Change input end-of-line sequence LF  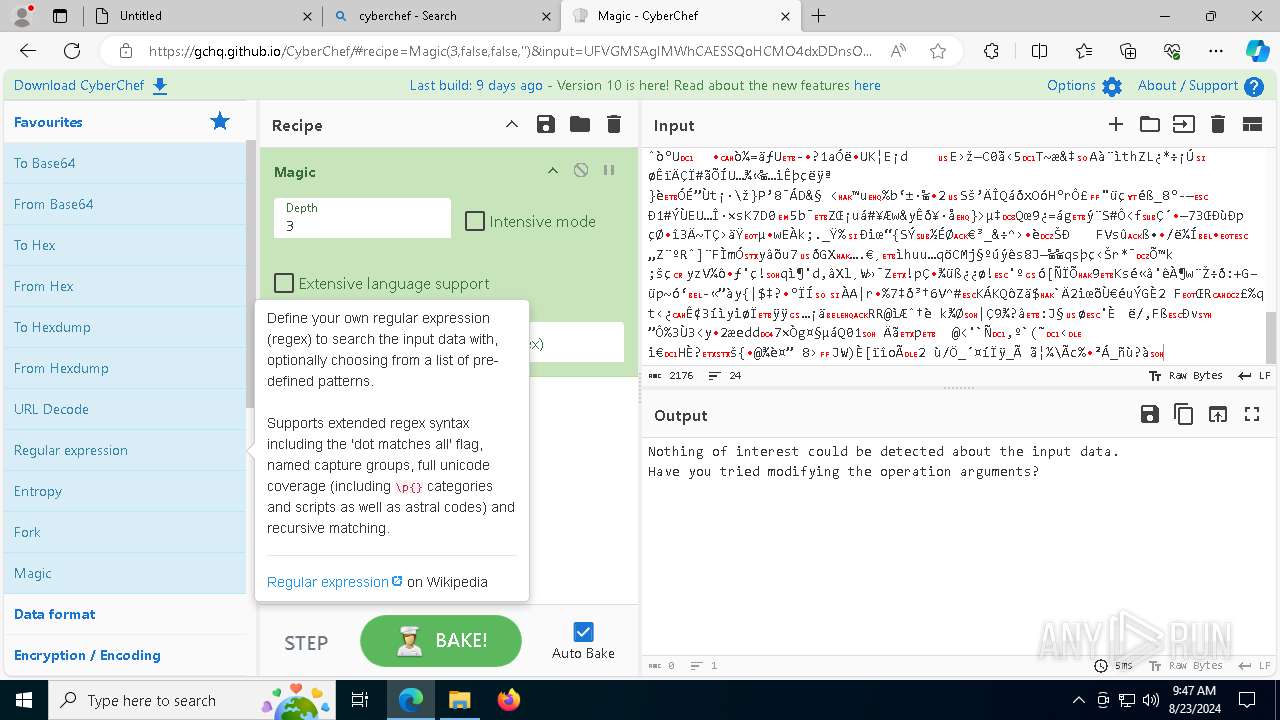click(1254, 376)
